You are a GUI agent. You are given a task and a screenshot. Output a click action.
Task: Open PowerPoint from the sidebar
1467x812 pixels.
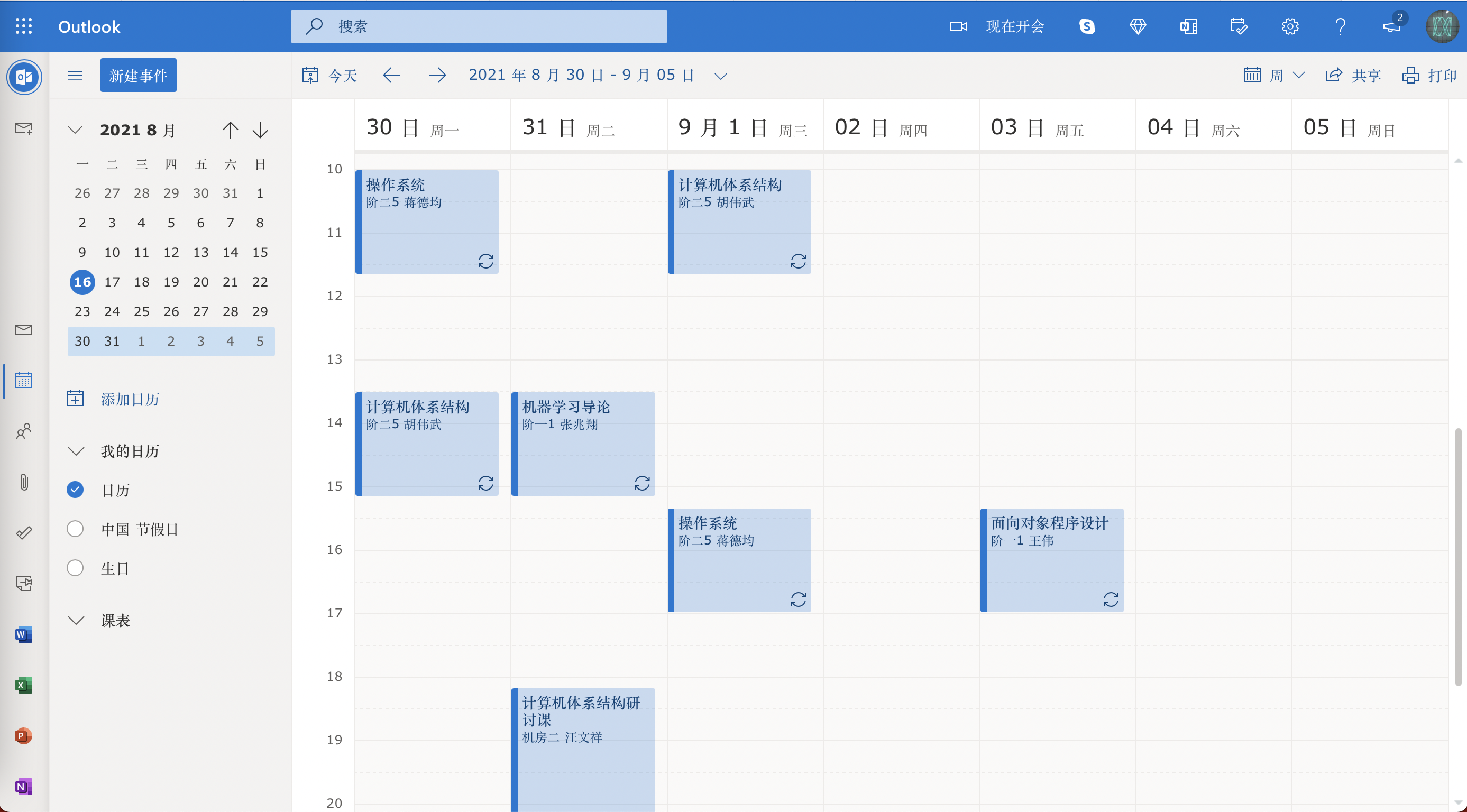tap(23, 736)
